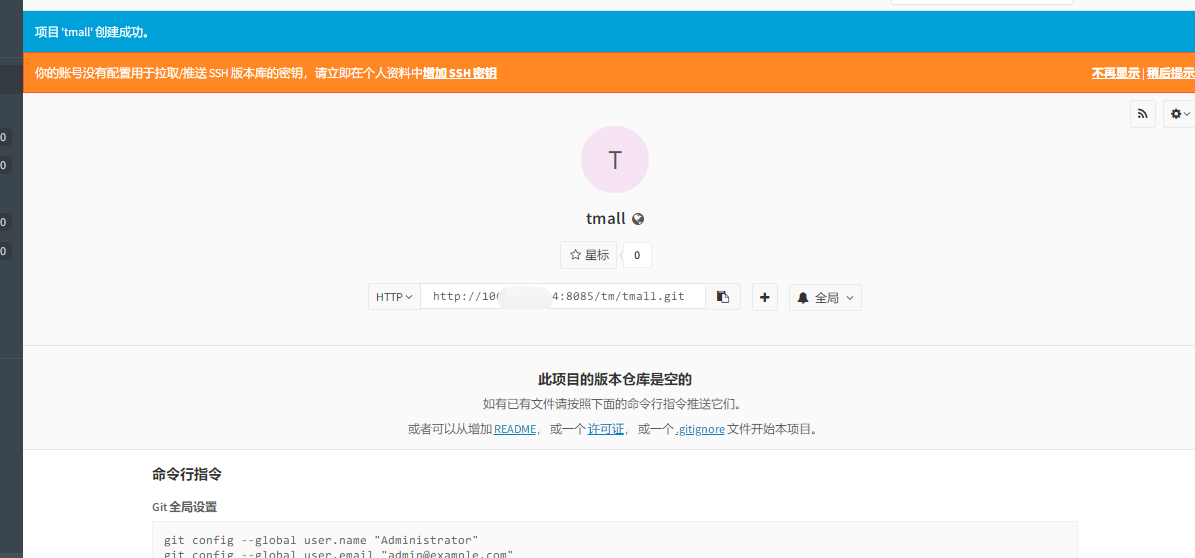Image resolution: width=1195 pixels, height=558 pixels.
Task: Click 不再显示 to dismiss warning
Action: tap(1116, 73)
